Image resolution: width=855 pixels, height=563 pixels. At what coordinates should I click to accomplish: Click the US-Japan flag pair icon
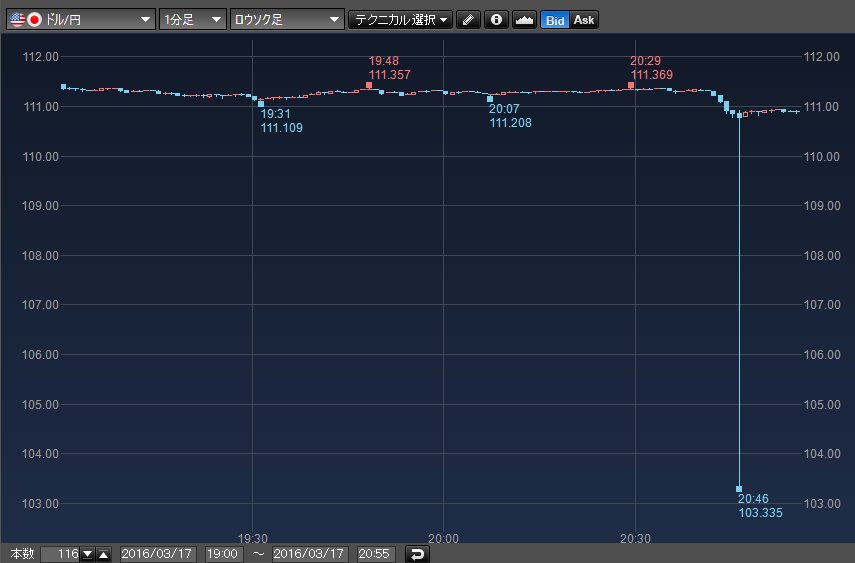(x=26, y=20)
